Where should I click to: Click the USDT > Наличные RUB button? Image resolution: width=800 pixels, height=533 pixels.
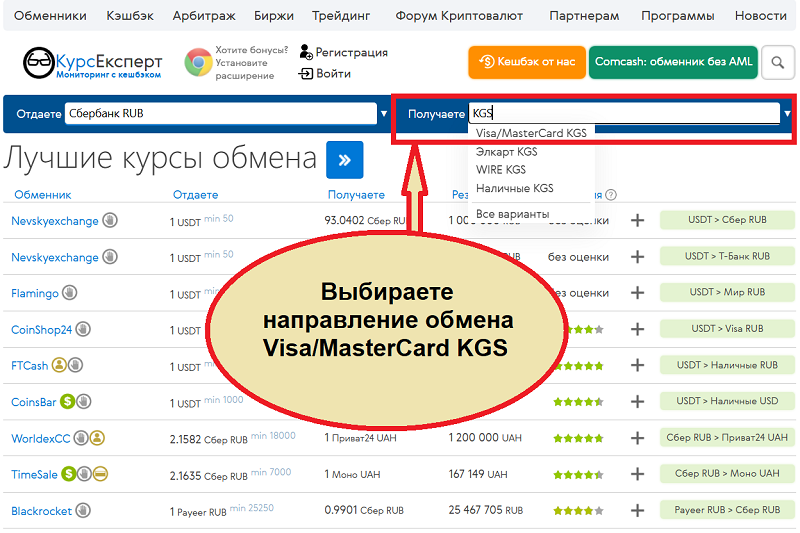[x=727, y=365]
